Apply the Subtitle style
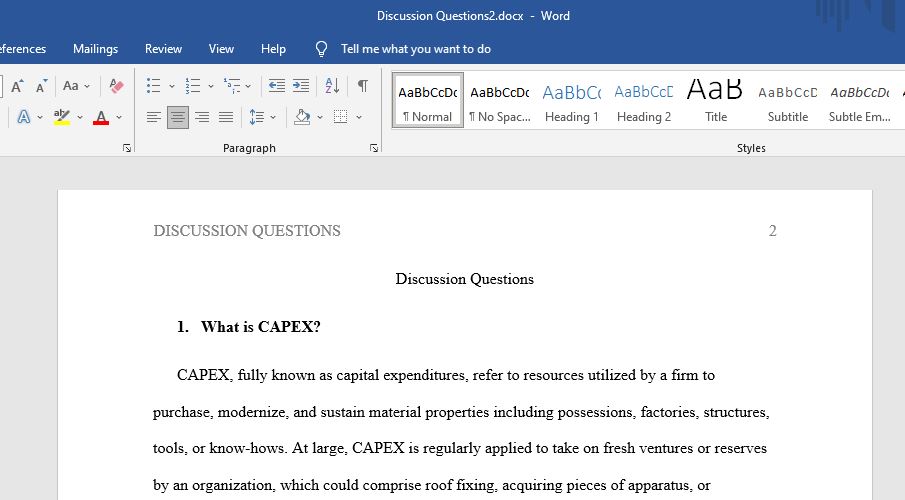This screenshot has height=500, width=905. click(x=788, y=100)
